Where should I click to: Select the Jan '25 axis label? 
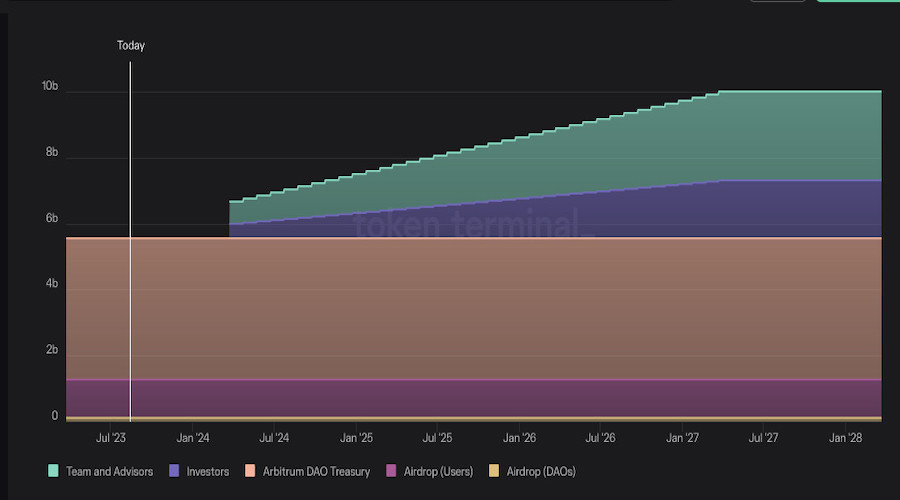(x=356, y=438)
